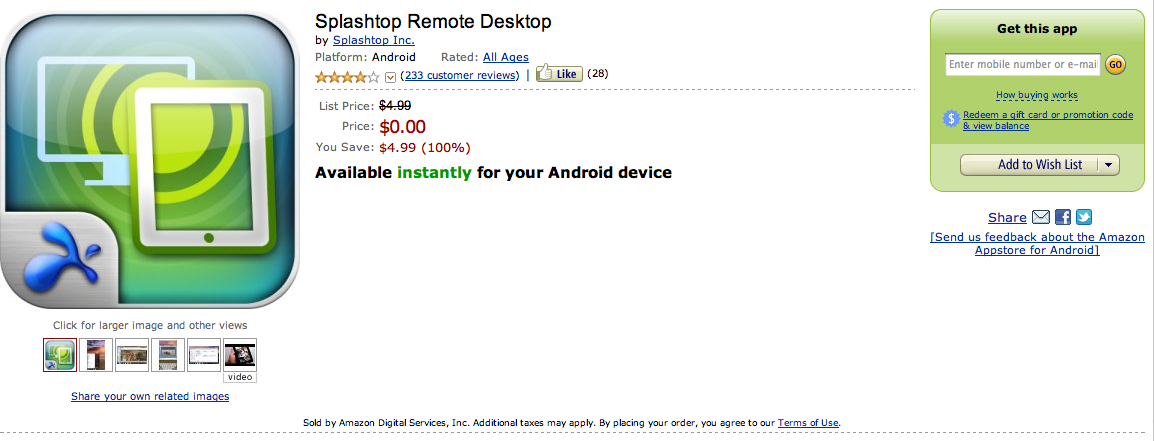Share on Twitter icon
The height and width of the screenshot is (441, 1154).
(1083, 217)
